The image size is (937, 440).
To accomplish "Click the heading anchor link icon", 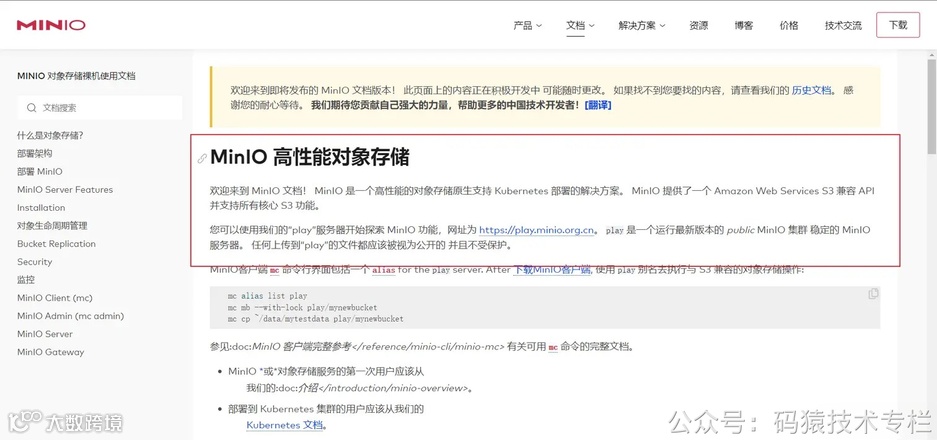I will point(202,158).
